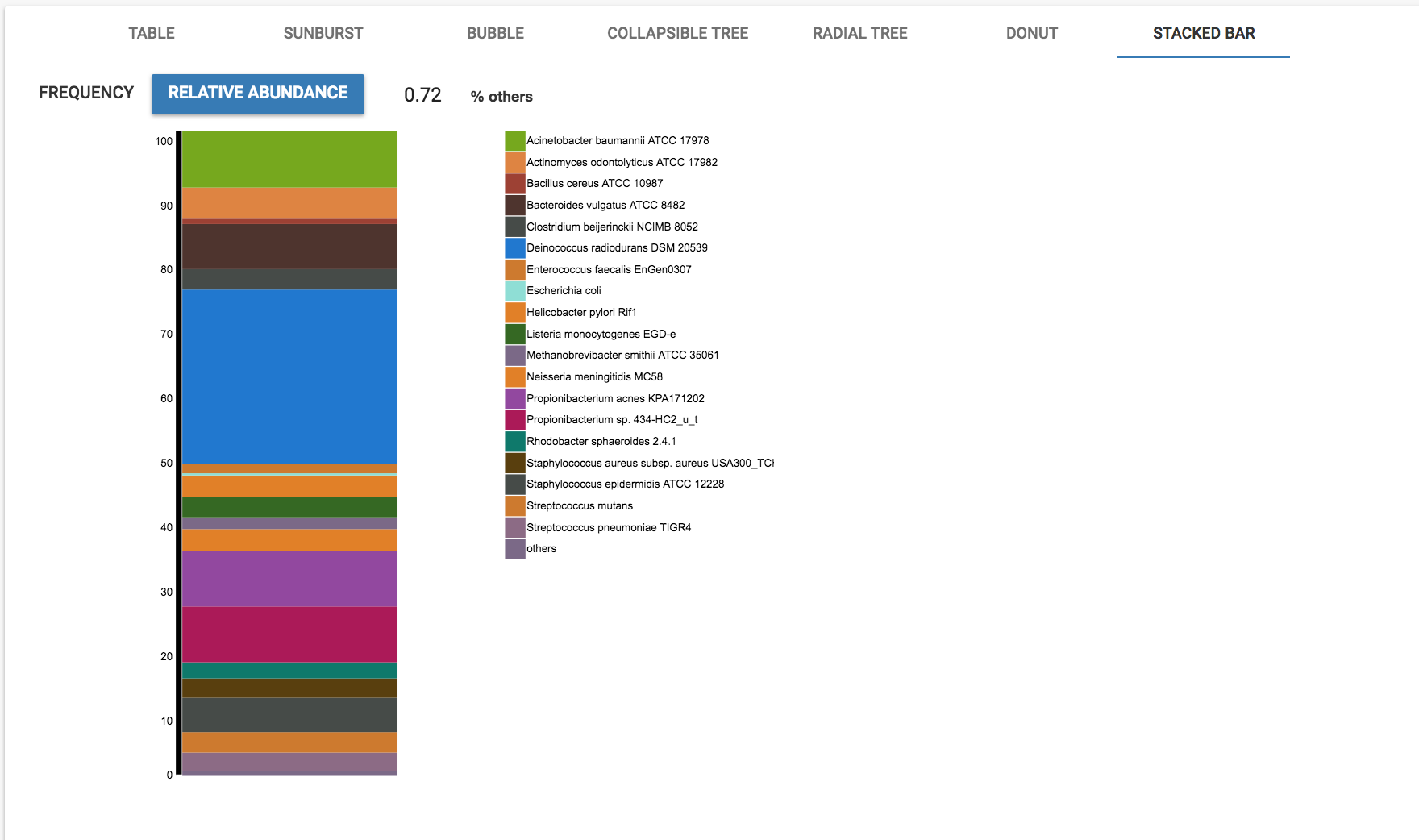Click the crimson segment of the stacked bar

pos(289,634)
